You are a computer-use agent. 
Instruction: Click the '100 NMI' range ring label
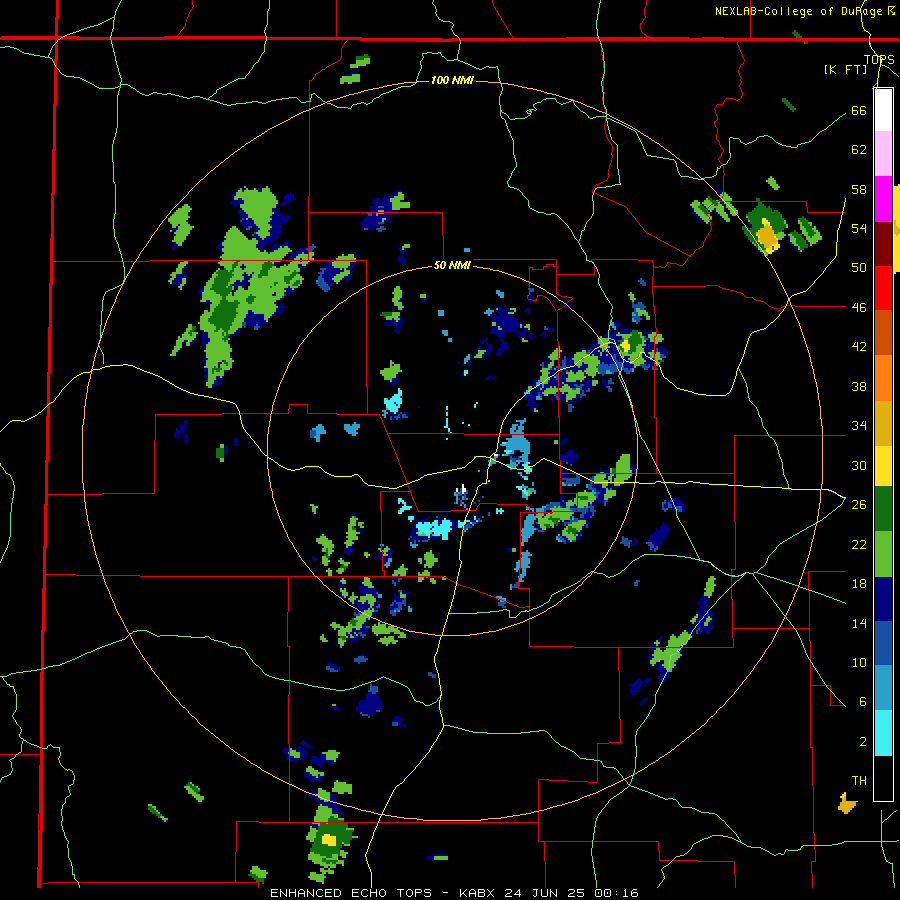tap(452, 80)
